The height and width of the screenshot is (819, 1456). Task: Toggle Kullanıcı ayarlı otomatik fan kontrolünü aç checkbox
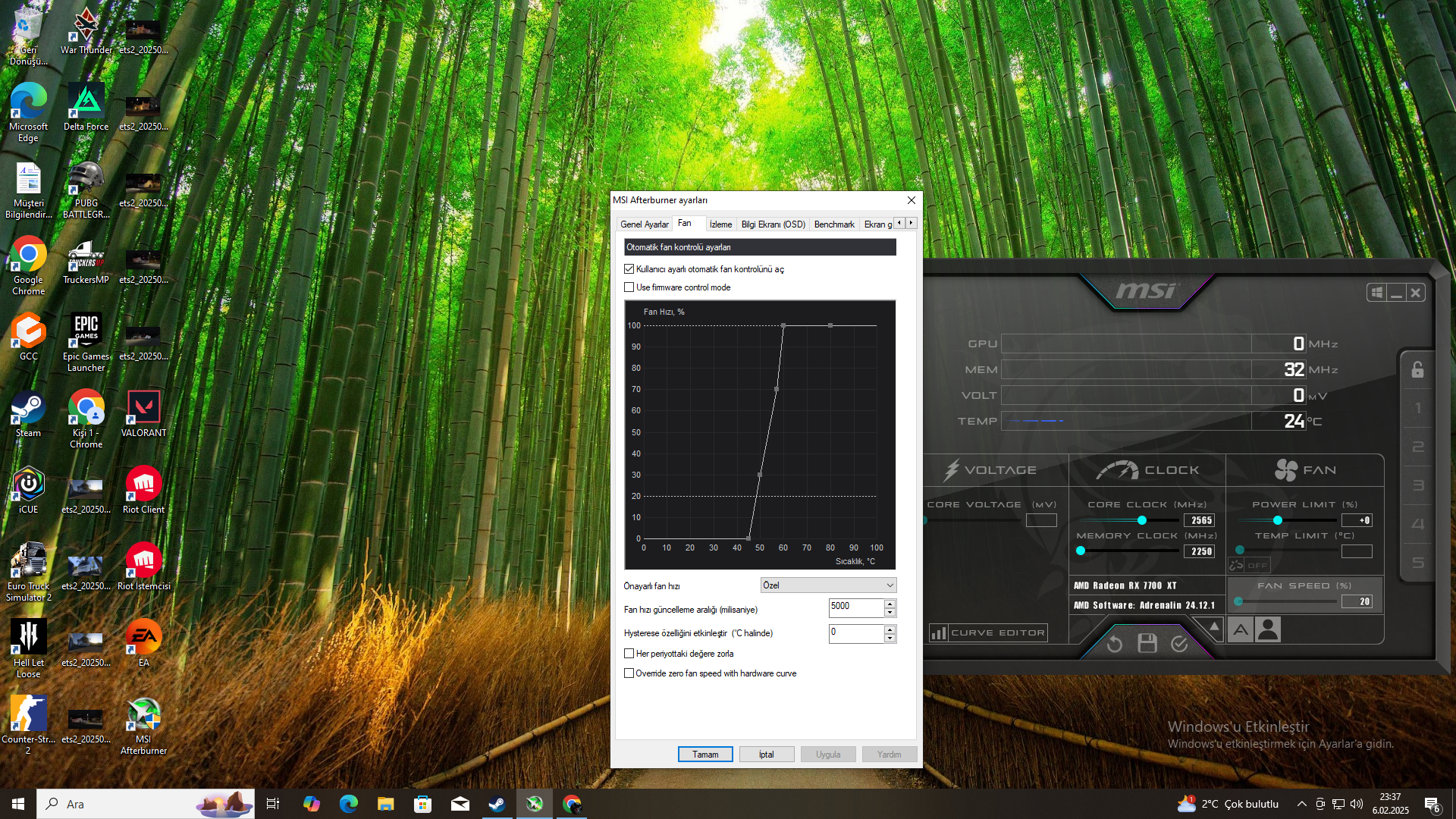click(629, 269)
